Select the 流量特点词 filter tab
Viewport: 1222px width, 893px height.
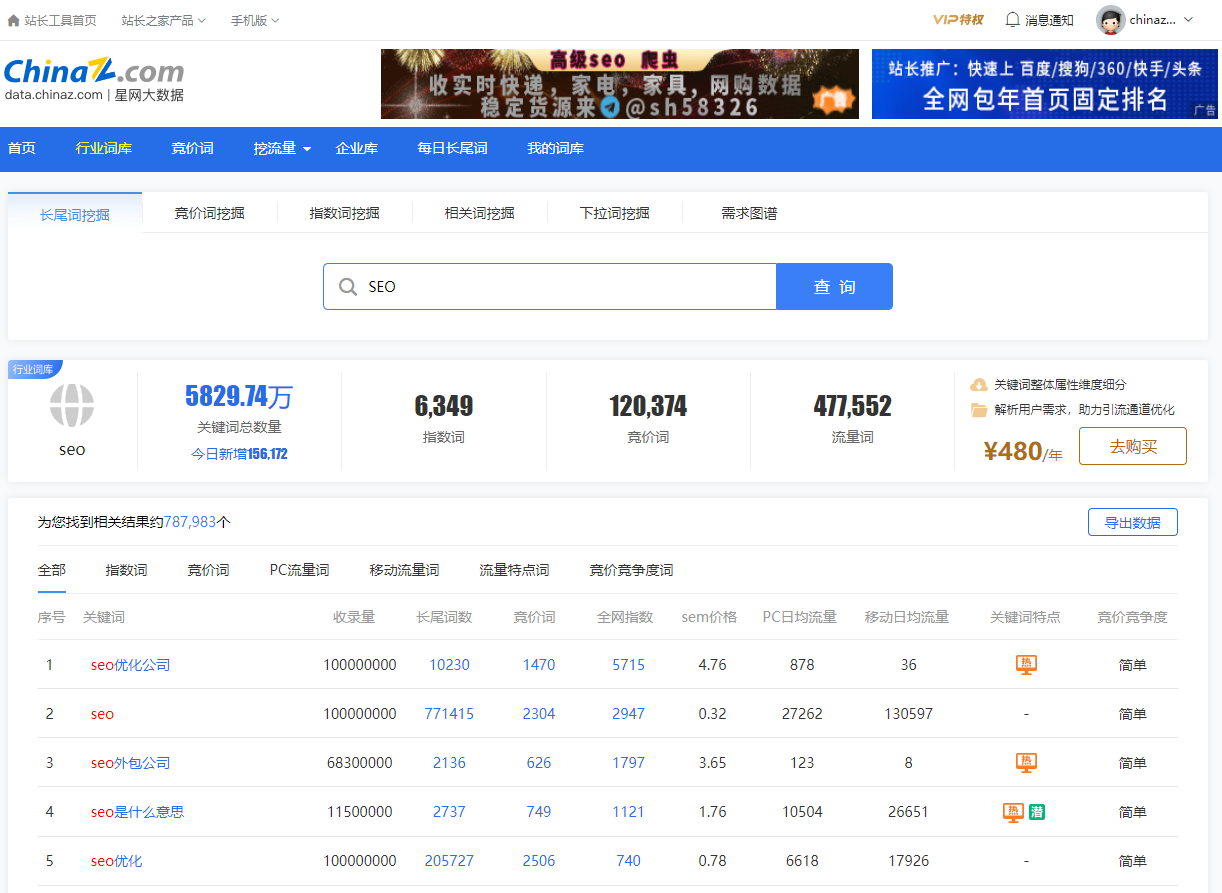(514, 570)
